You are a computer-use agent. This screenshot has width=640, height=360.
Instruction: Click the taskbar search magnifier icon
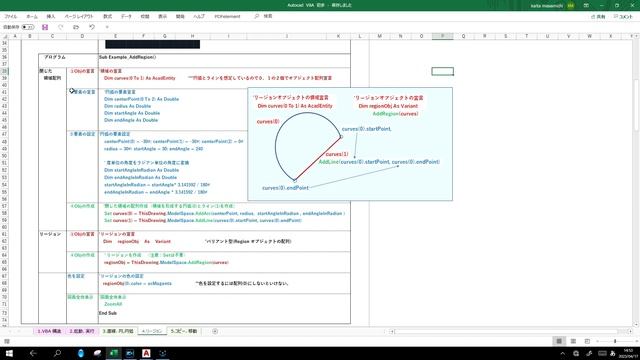[57, 353]
